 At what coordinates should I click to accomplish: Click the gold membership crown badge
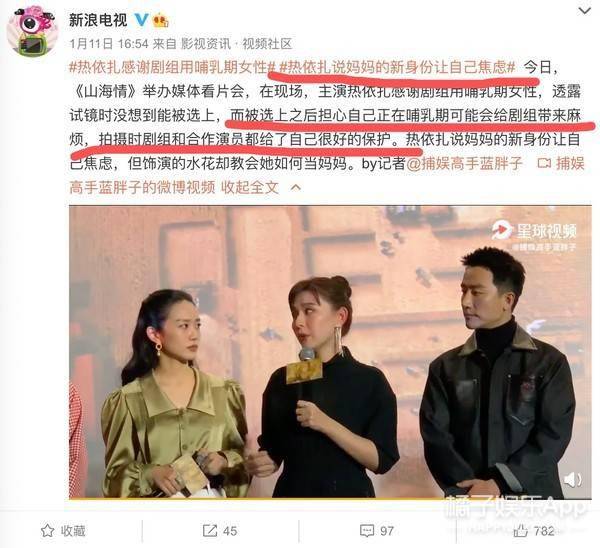pyautogui.click(x=160, y=20)
